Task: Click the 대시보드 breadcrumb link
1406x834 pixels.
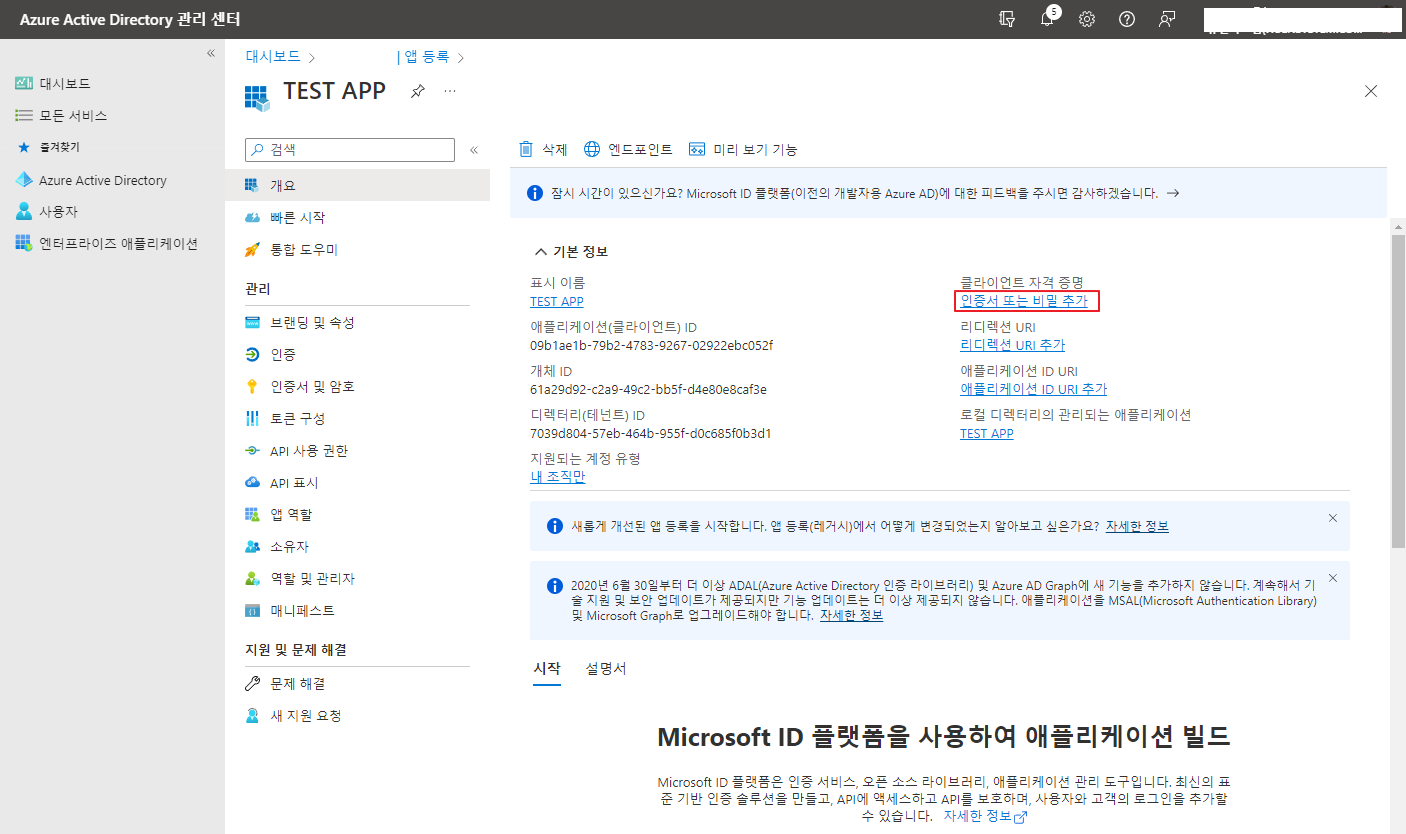Action: (x=273, y=57)
